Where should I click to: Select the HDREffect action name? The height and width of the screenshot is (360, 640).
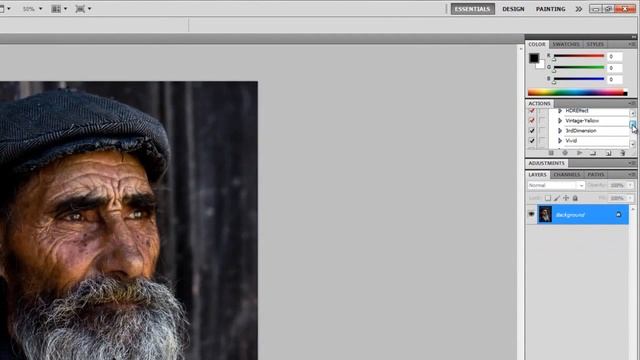point(577,111)
